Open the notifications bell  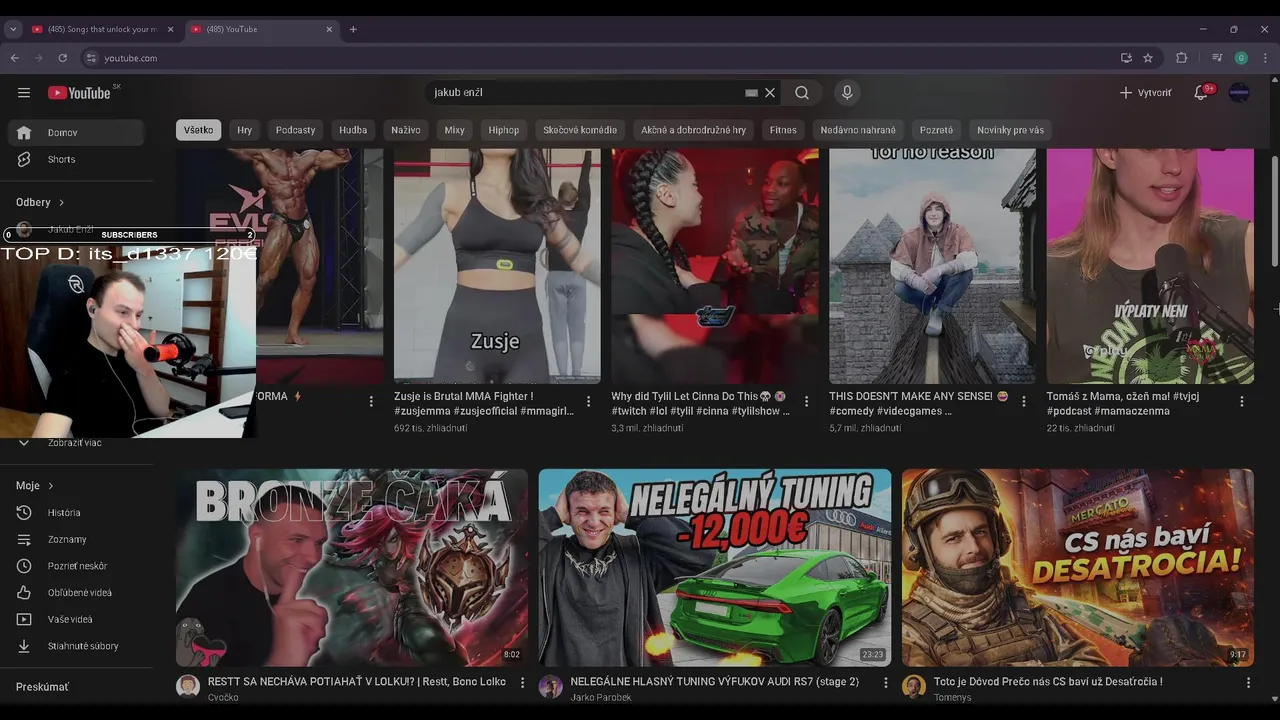click(x=1201, y=93)
